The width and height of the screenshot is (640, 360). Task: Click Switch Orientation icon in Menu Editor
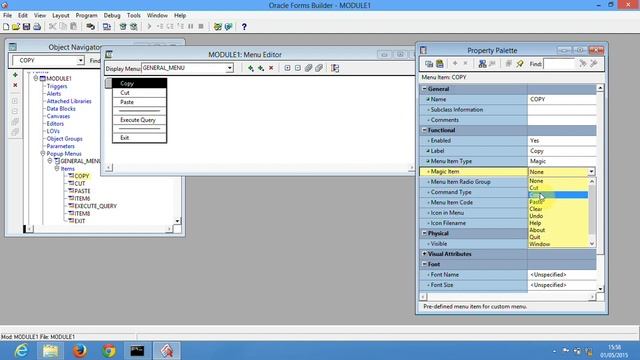coord(335,68)
